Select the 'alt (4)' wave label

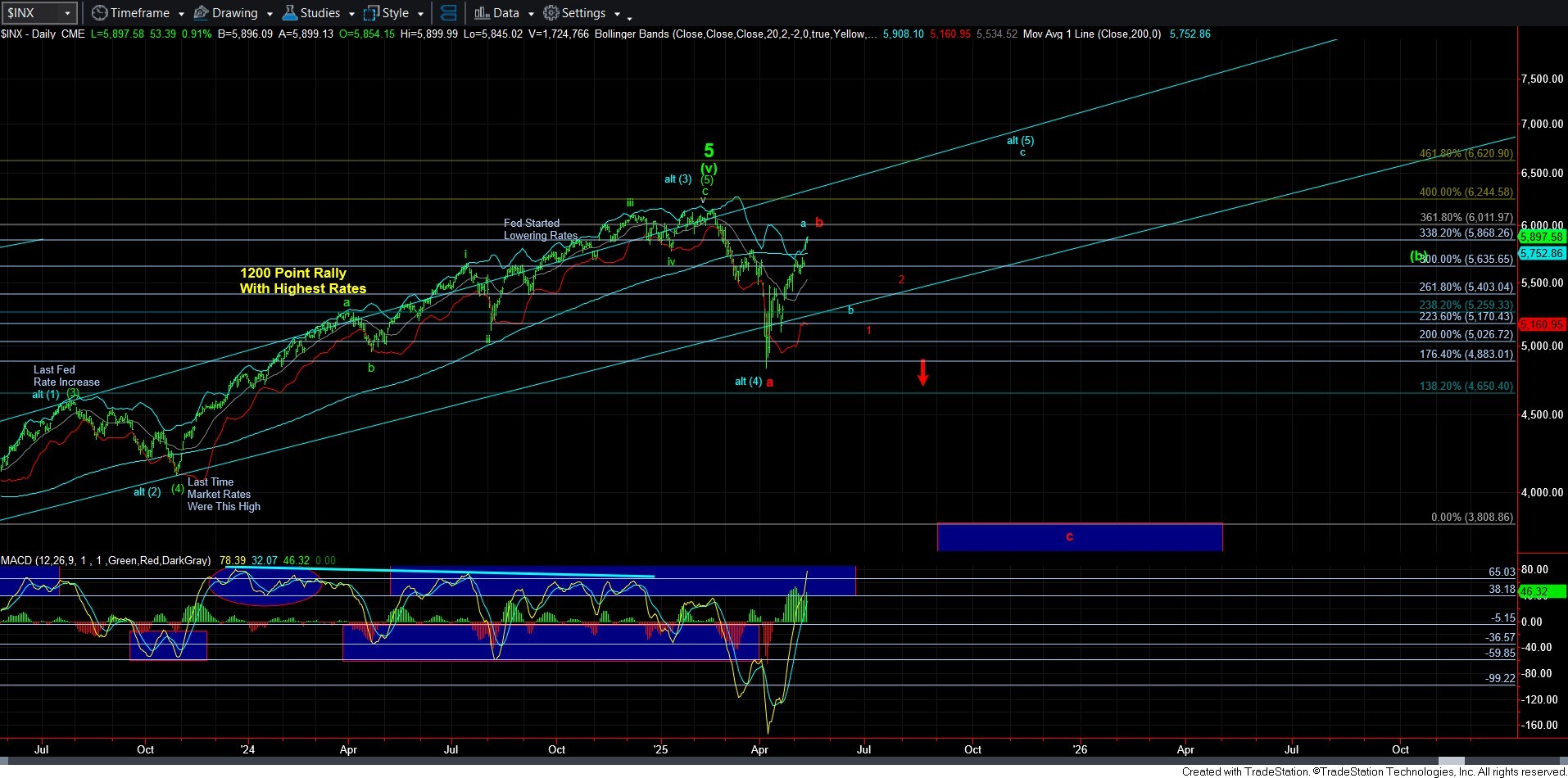pyautogui.click(x=748, y=381)
